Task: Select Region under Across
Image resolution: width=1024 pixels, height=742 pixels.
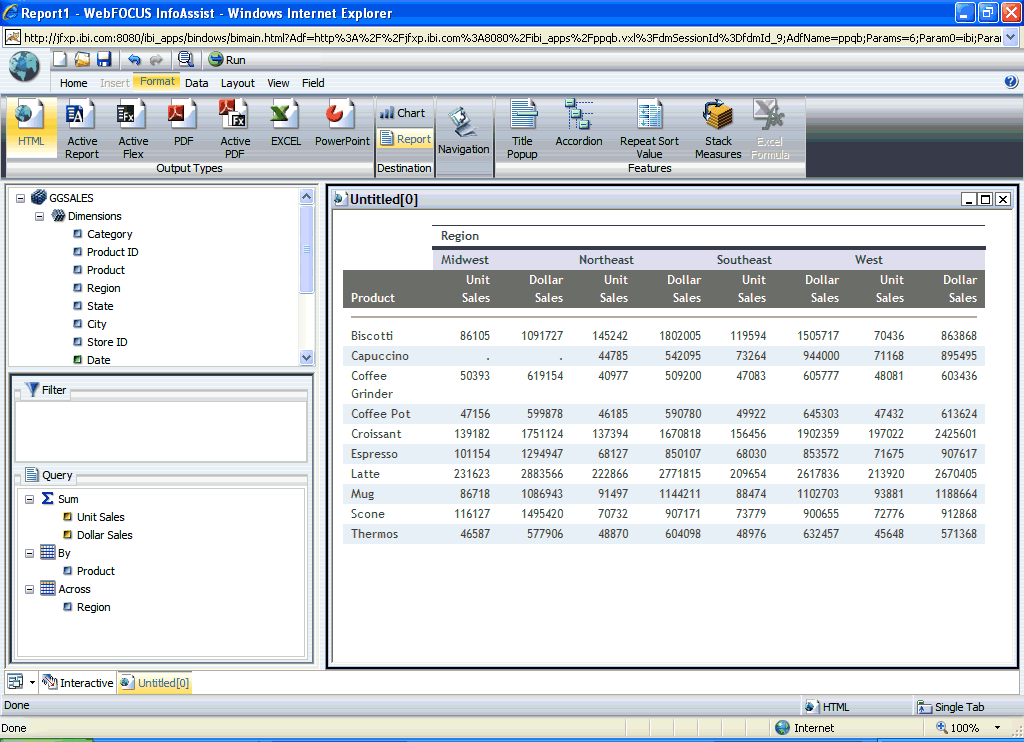Action: point(93,607)
